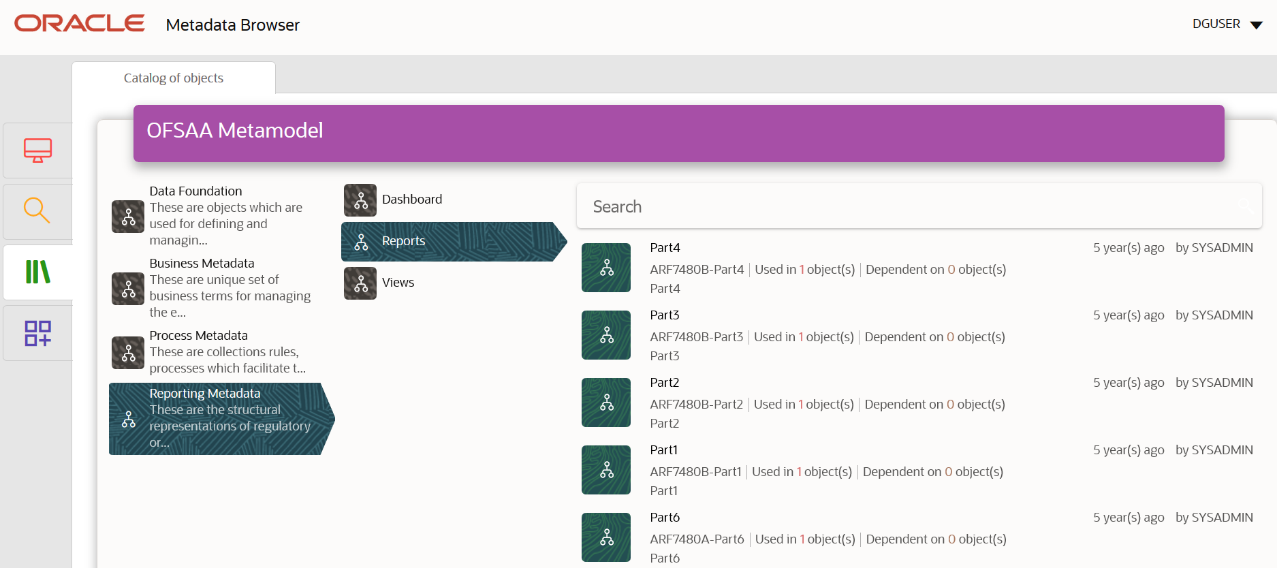Click the Metadata Browser title text
Viewport: 1277px width, 568px height.
tap(233, 24)
